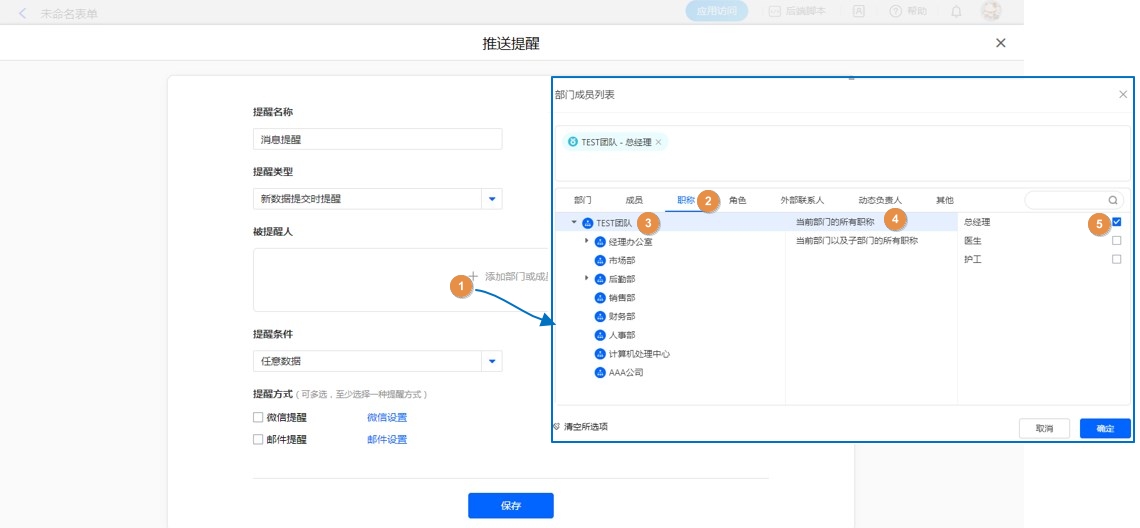The height and width of the screenshot is (528, 1140).
Task: Click the 市场部 department icon
Action: [600, 260]
